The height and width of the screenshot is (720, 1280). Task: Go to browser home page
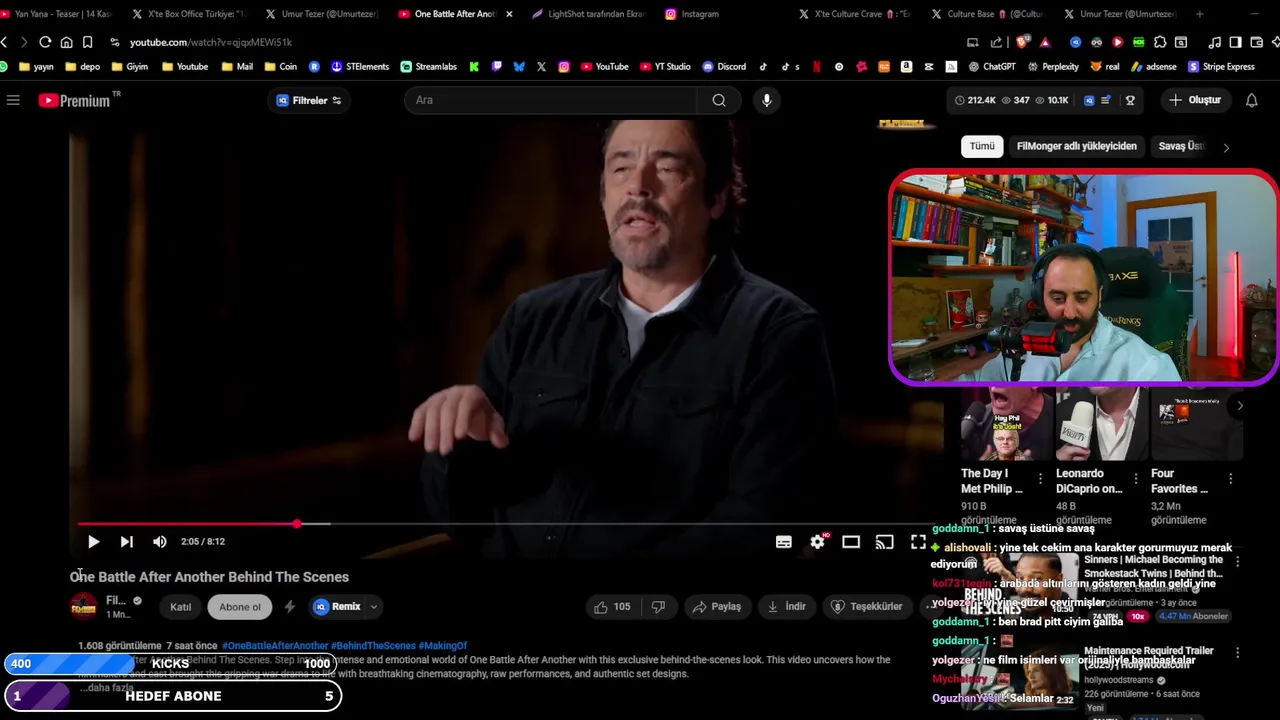click(x=66, y=42)
